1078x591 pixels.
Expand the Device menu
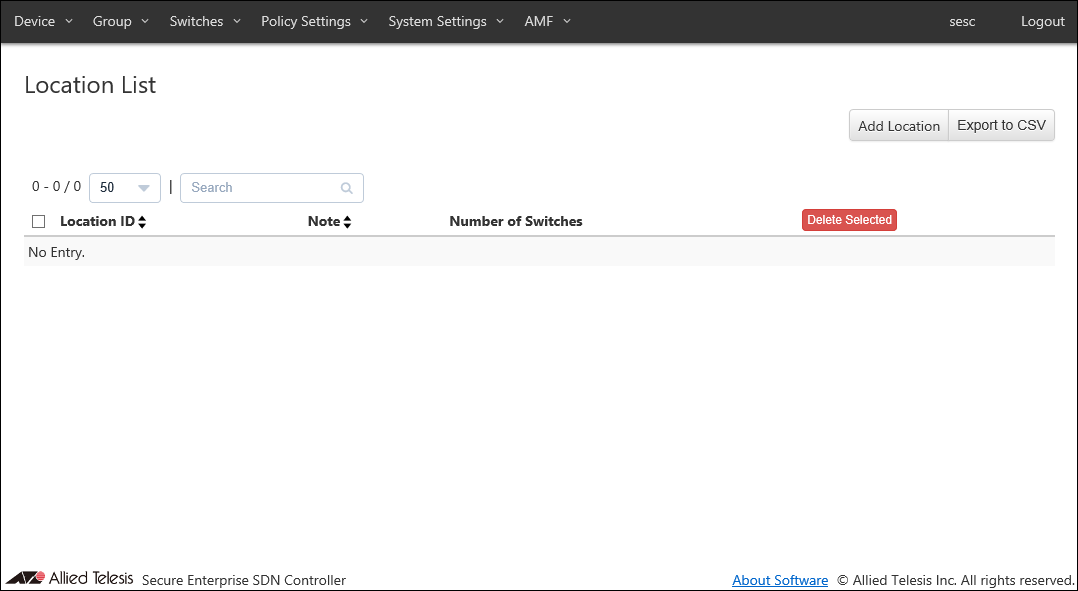43,21
